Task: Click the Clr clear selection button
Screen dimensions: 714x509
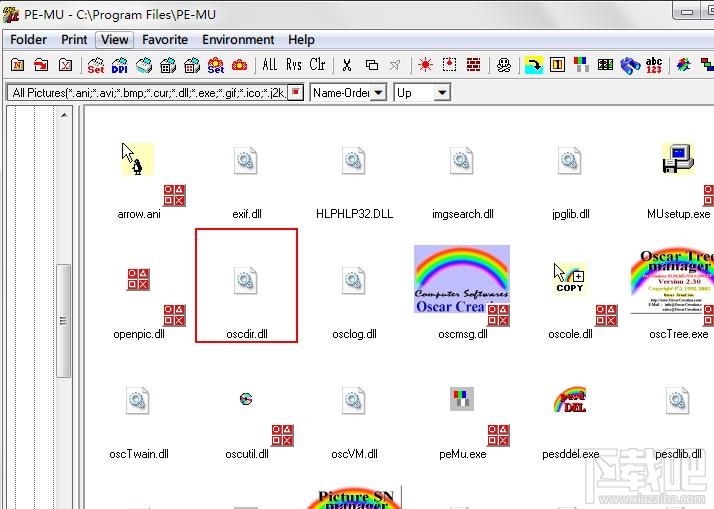Action: 317,65
